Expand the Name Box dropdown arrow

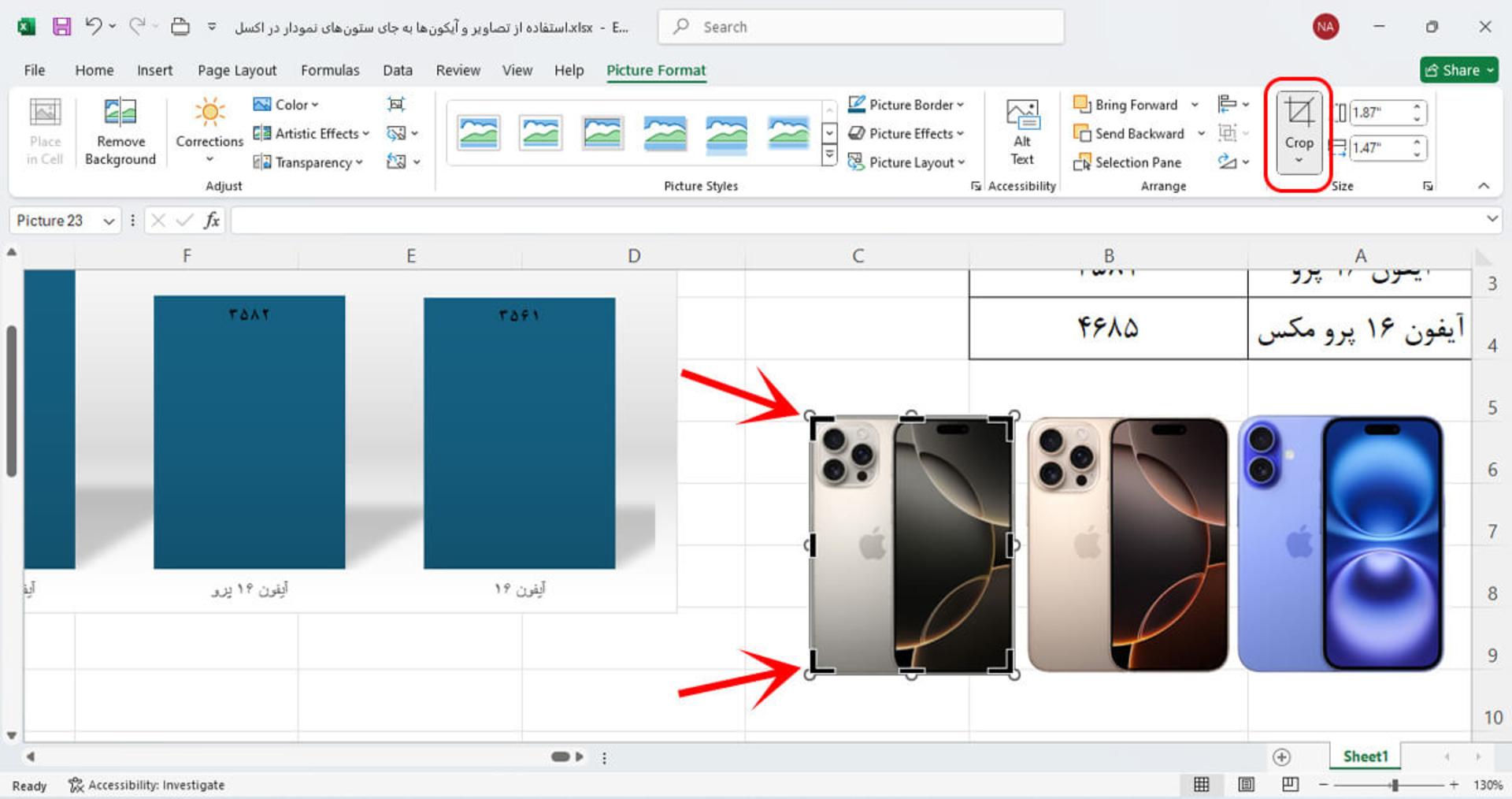[x=109, y=221]
